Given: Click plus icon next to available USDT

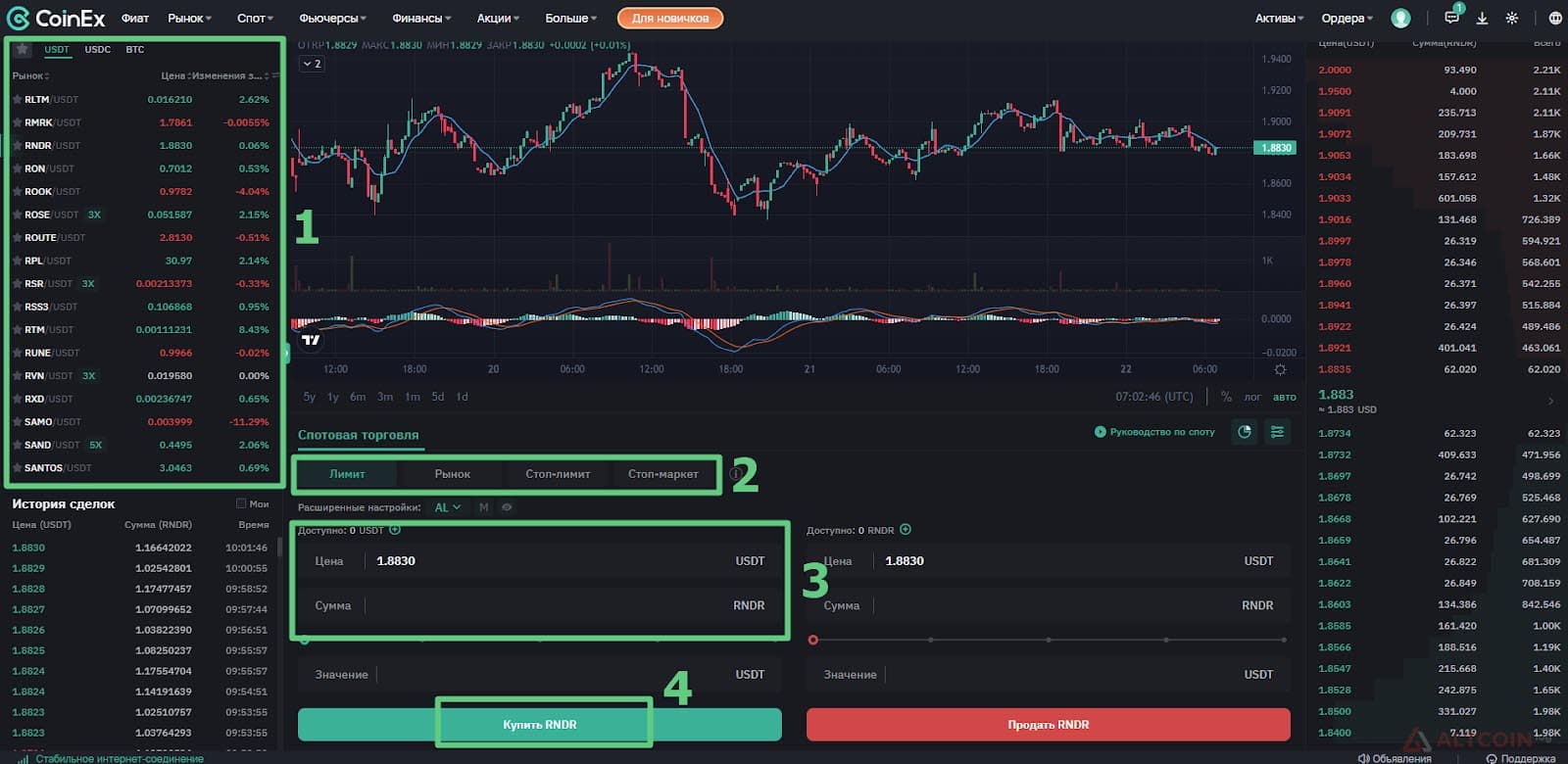Looking at the screenshot, I should (395, 530).
